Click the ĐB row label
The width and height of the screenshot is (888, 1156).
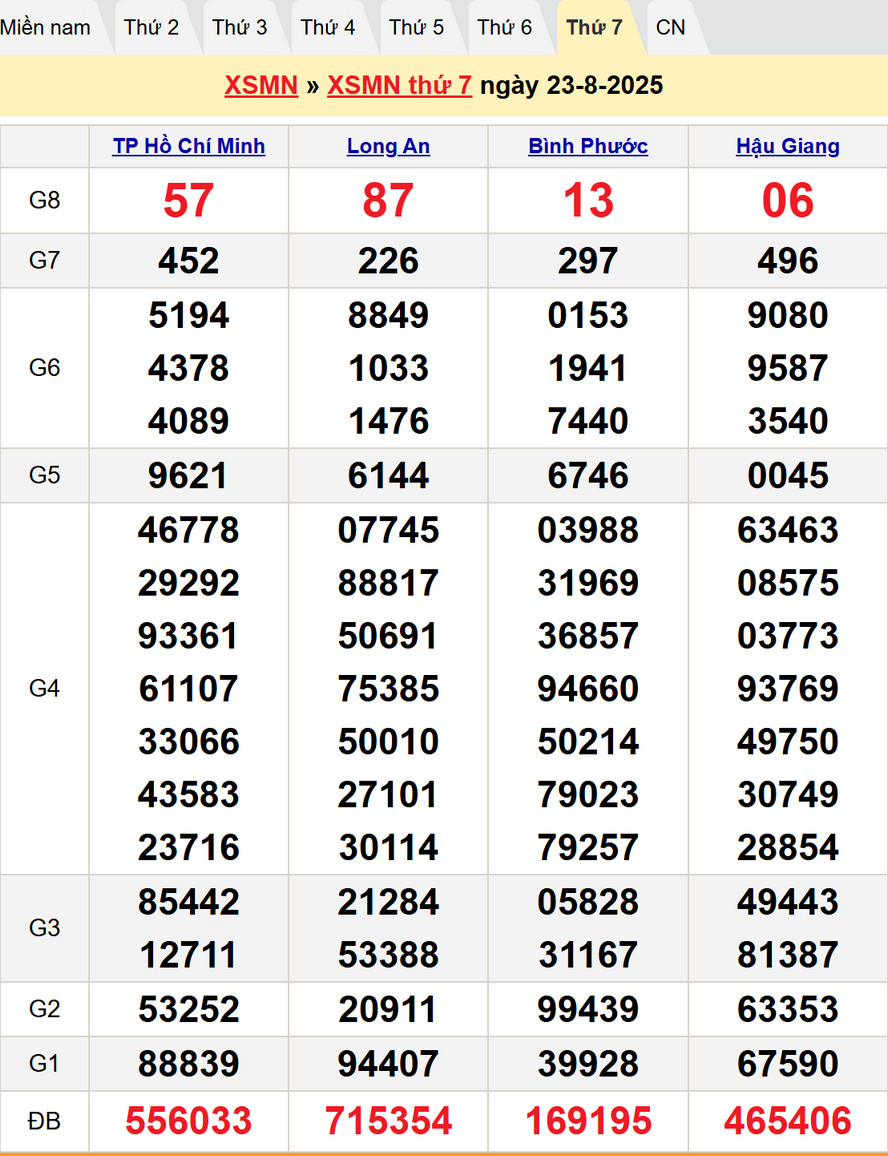coord(45,1121)
